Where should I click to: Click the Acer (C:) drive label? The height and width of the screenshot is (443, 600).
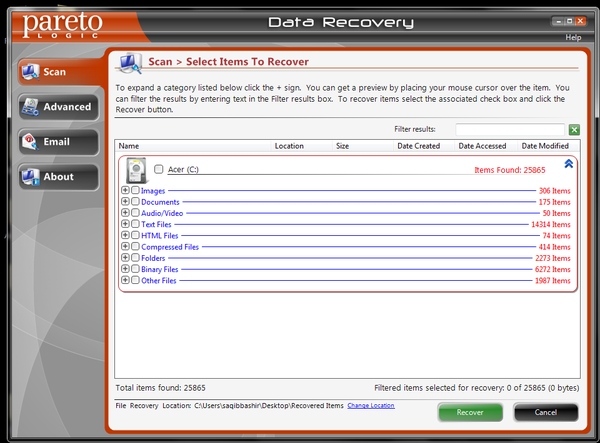click(x=183, y=169)
